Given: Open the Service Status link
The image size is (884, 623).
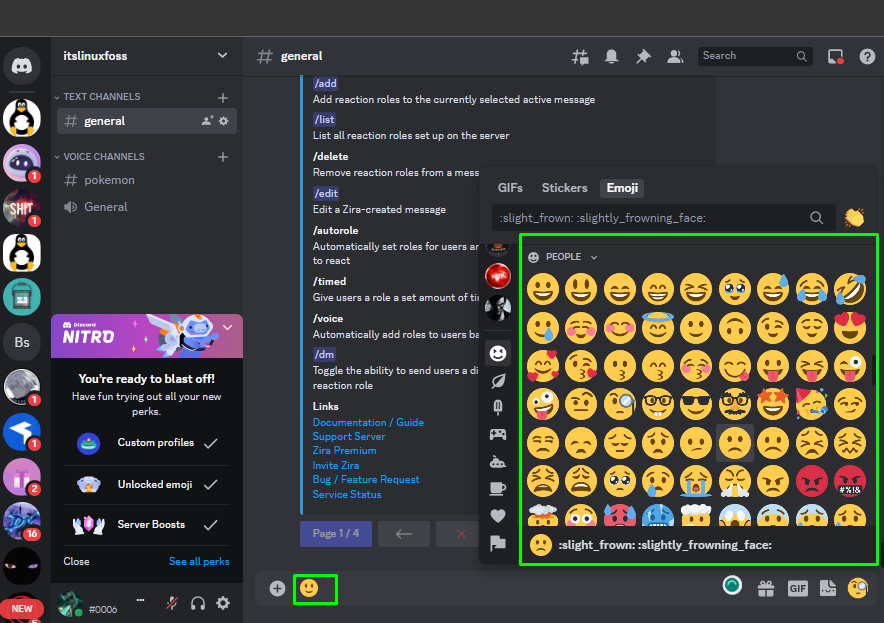Looking at the screenshot, I should [x=347, y=494].
